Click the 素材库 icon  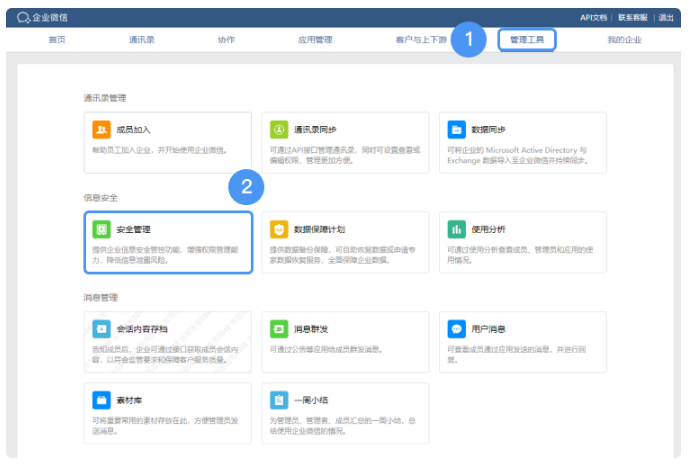pos(101,399)
